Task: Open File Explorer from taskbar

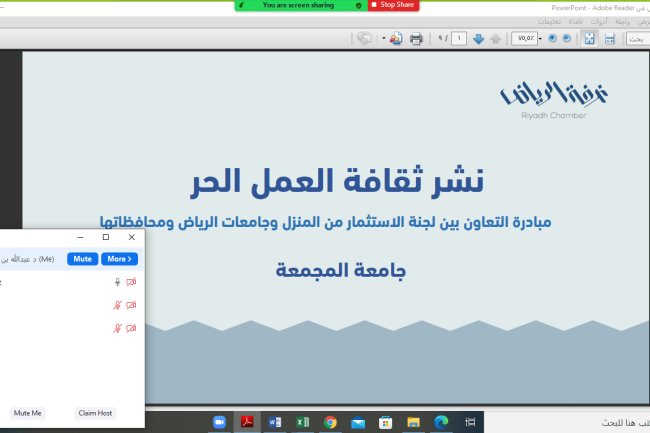Action: tap(413, 422)
